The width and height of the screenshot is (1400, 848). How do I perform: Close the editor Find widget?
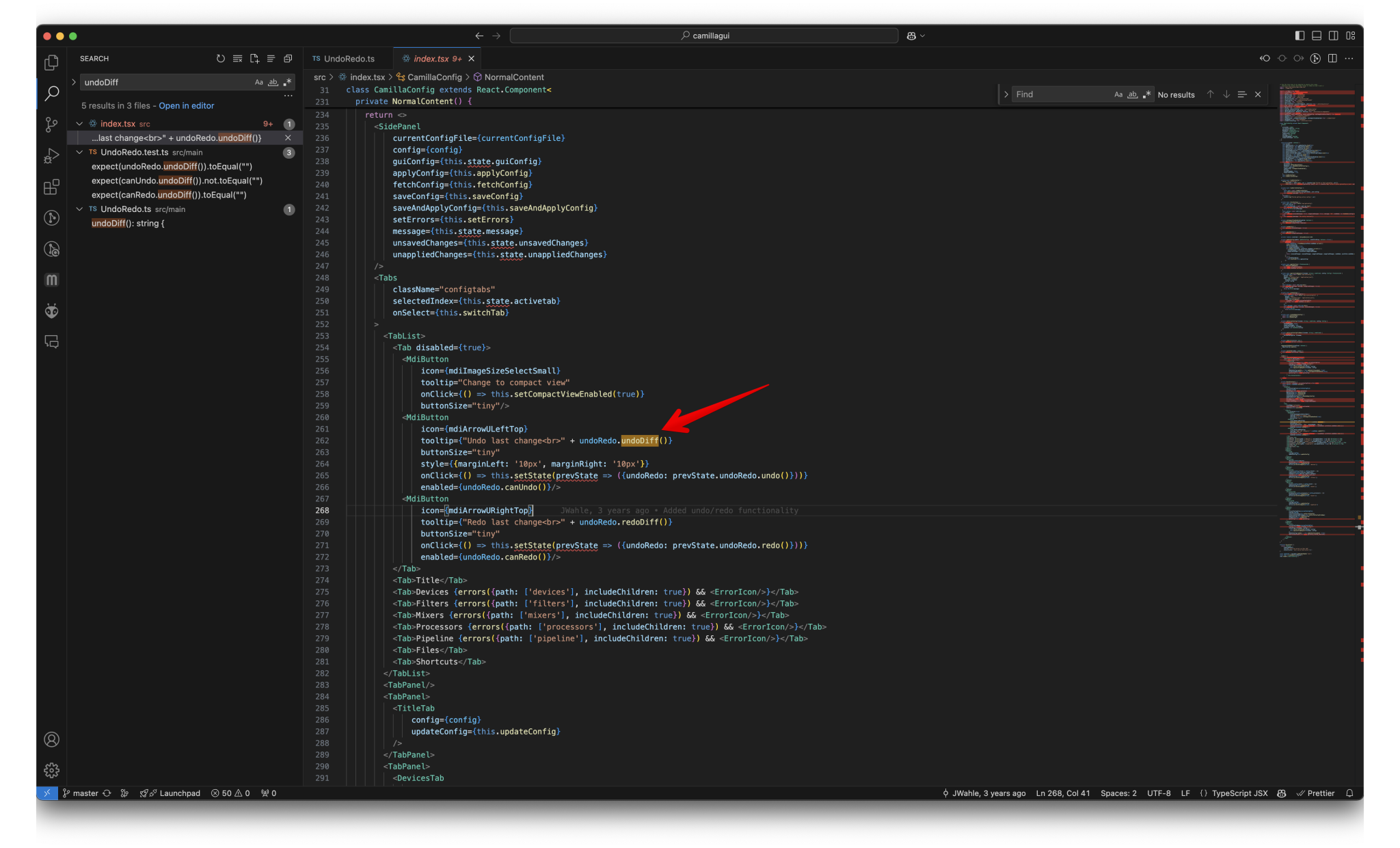click(x=1258, y=94)
